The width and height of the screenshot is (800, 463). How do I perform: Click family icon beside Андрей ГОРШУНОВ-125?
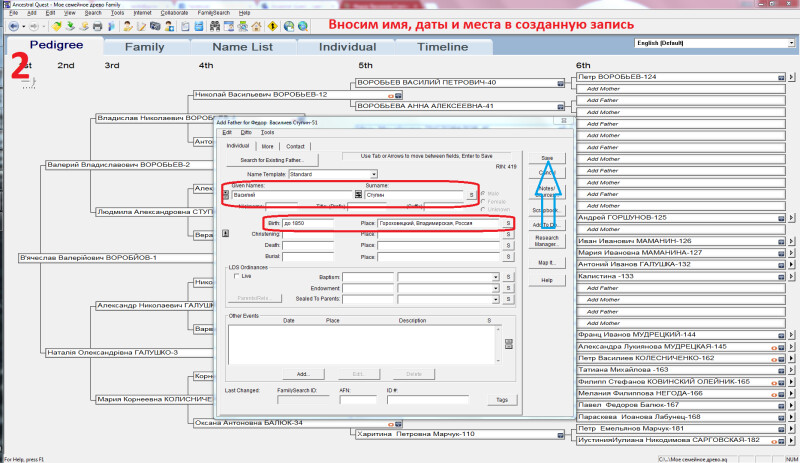point(781,218)
